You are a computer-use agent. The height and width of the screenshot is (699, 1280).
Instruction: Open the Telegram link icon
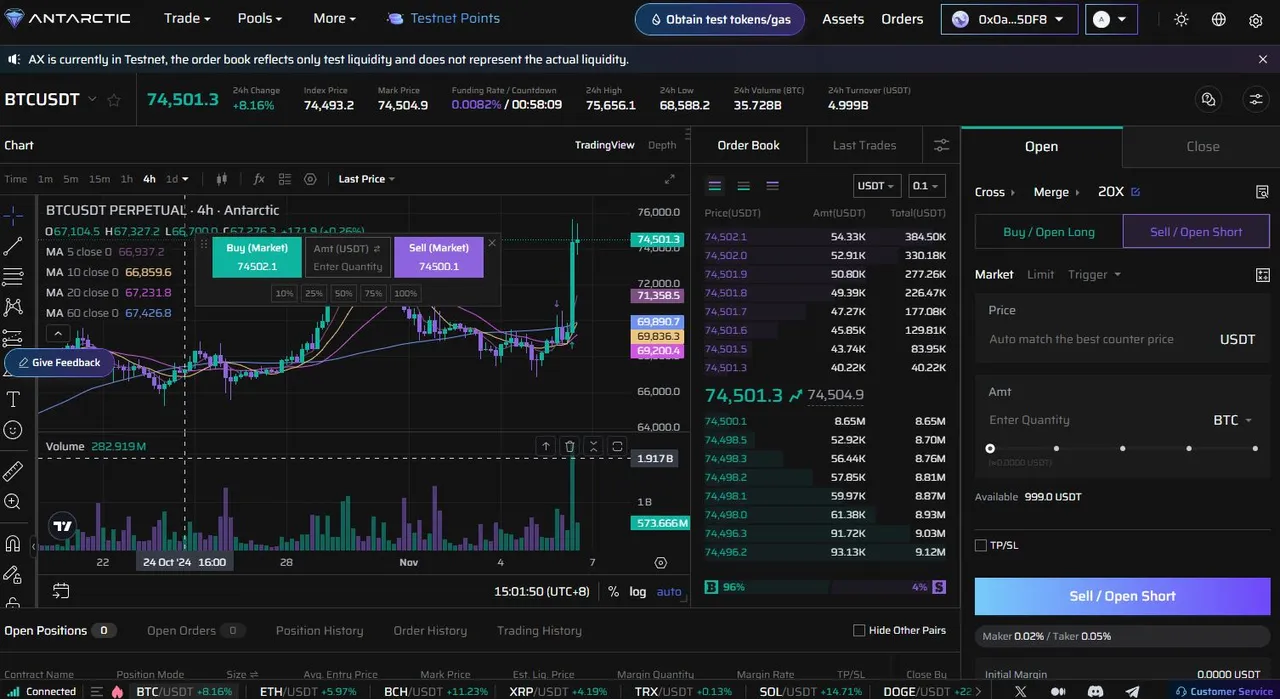click(x=1132, y=691)
